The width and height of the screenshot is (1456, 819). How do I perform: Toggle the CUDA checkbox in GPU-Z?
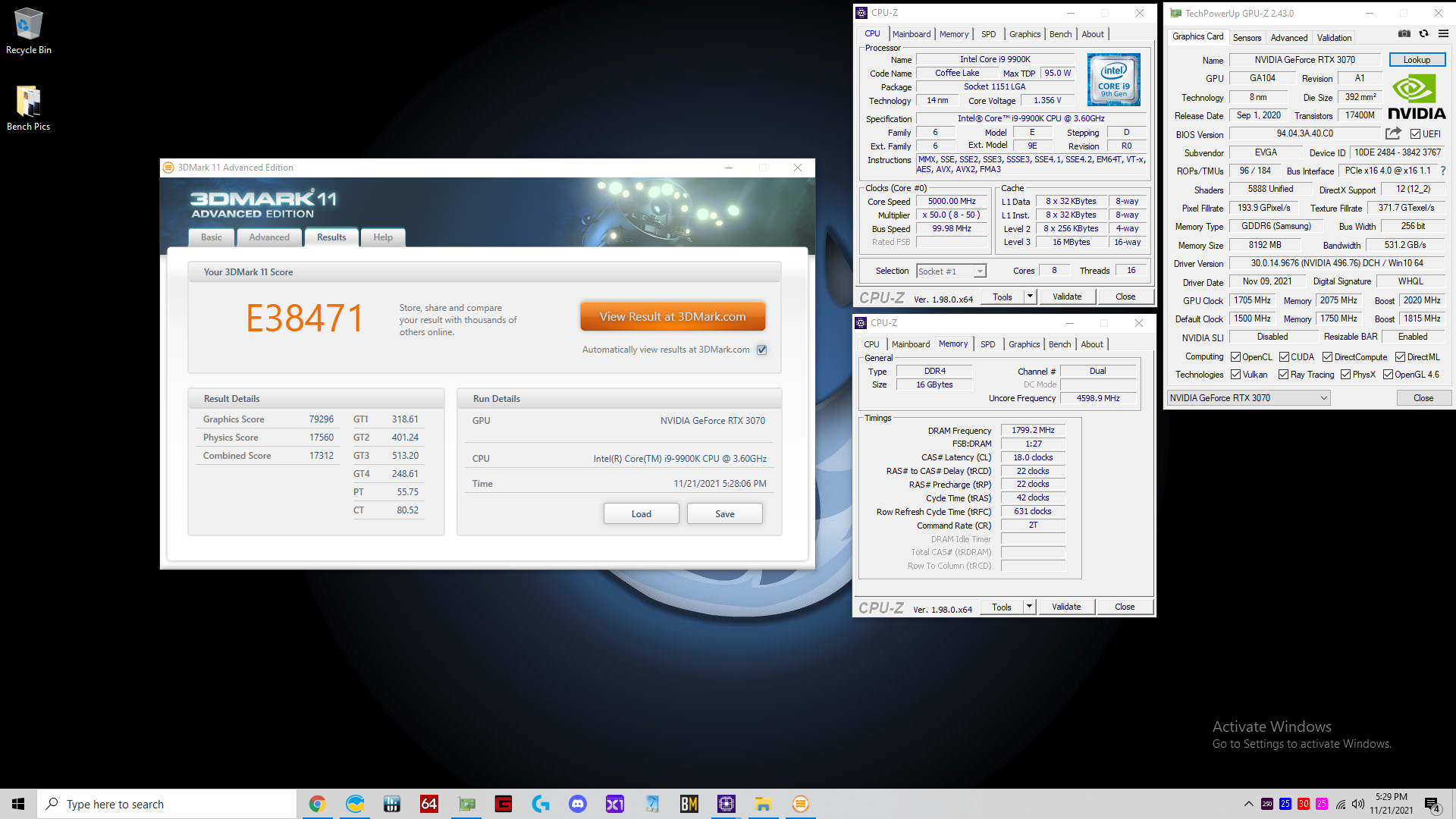point(1284,357)
